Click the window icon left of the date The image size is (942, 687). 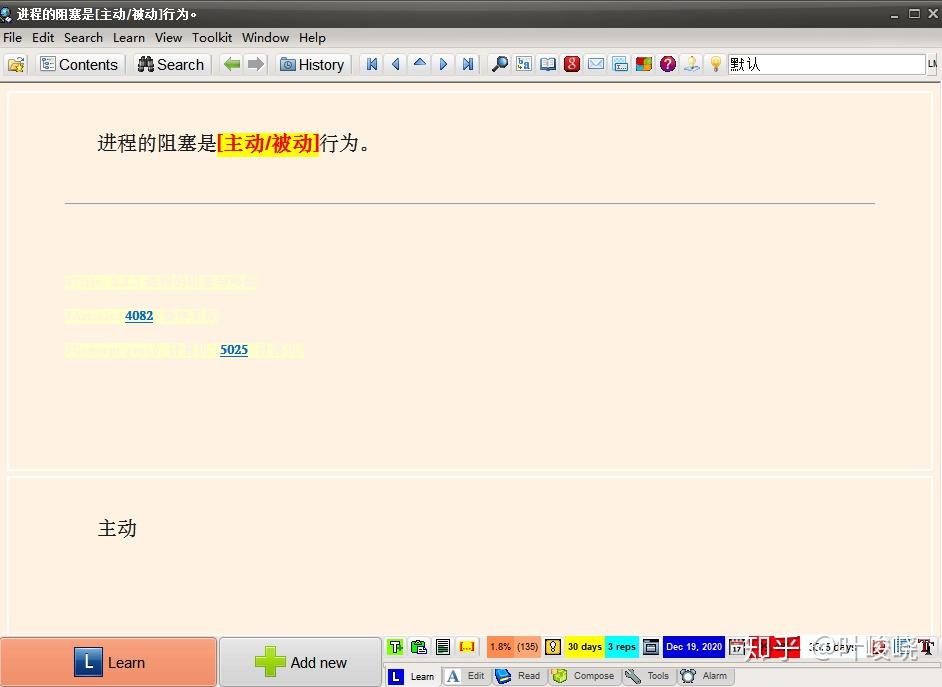click(x=651, y=646)
